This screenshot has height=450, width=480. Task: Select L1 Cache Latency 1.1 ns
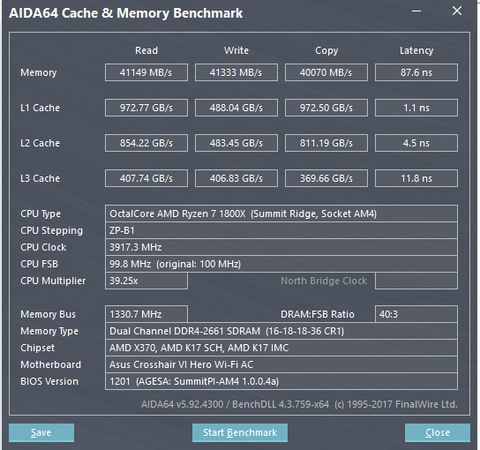tap(416, 108)
